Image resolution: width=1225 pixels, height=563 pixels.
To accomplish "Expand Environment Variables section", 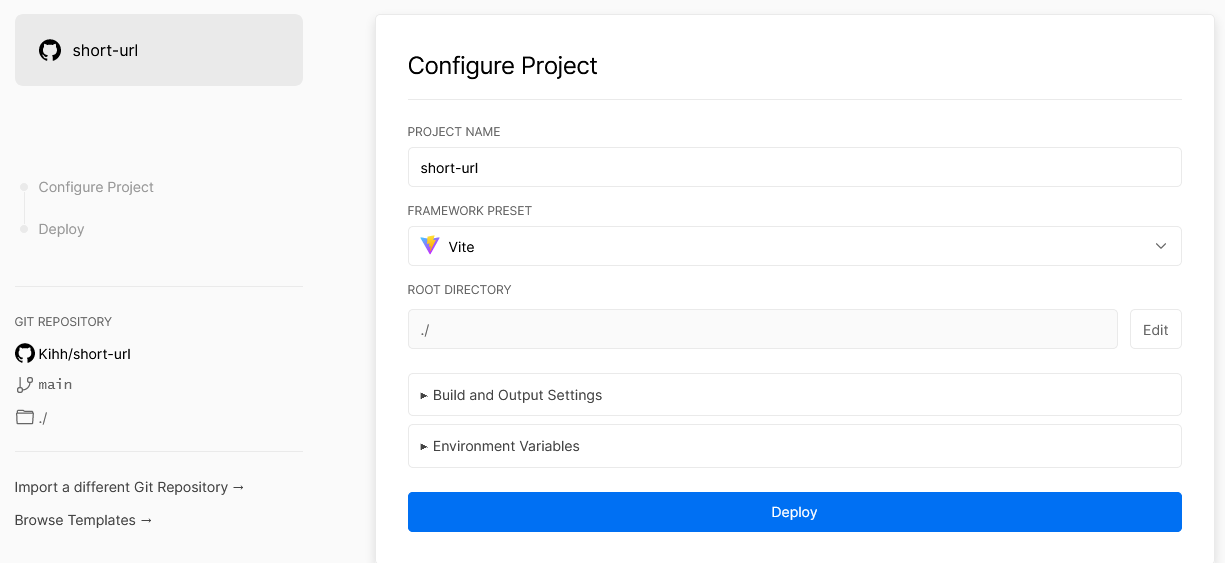I will (x=795, y=446).
